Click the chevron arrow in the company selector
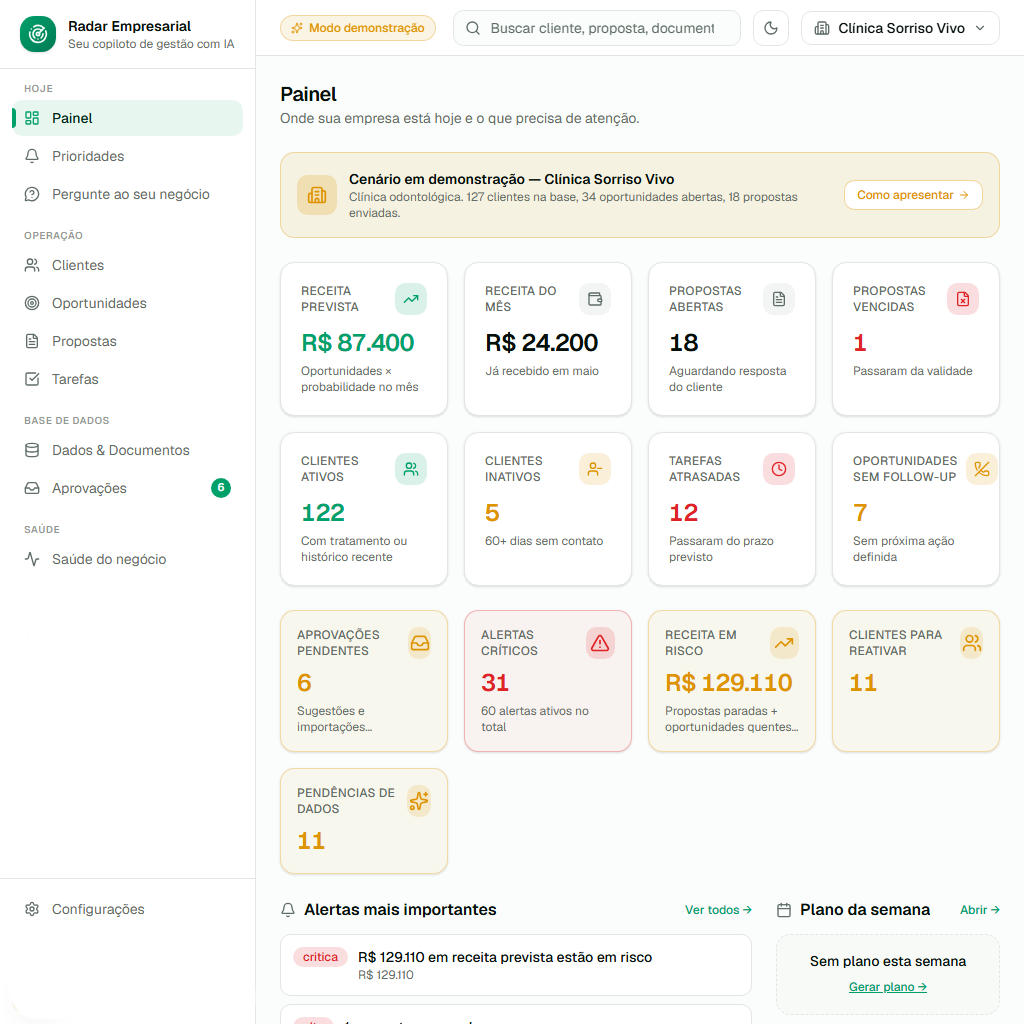1024x1024 pixels. coord(980,28)
